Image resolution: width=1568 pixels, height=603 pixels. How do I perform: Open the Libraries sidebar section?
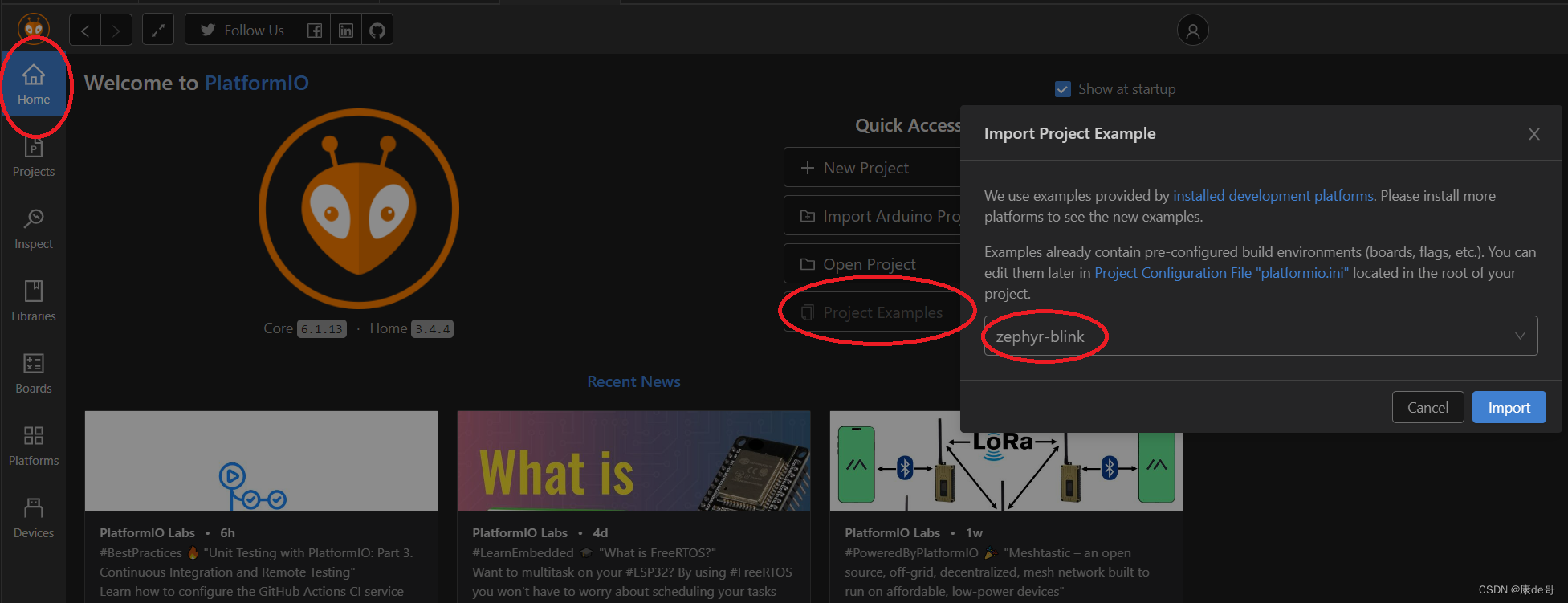(34, 302)
